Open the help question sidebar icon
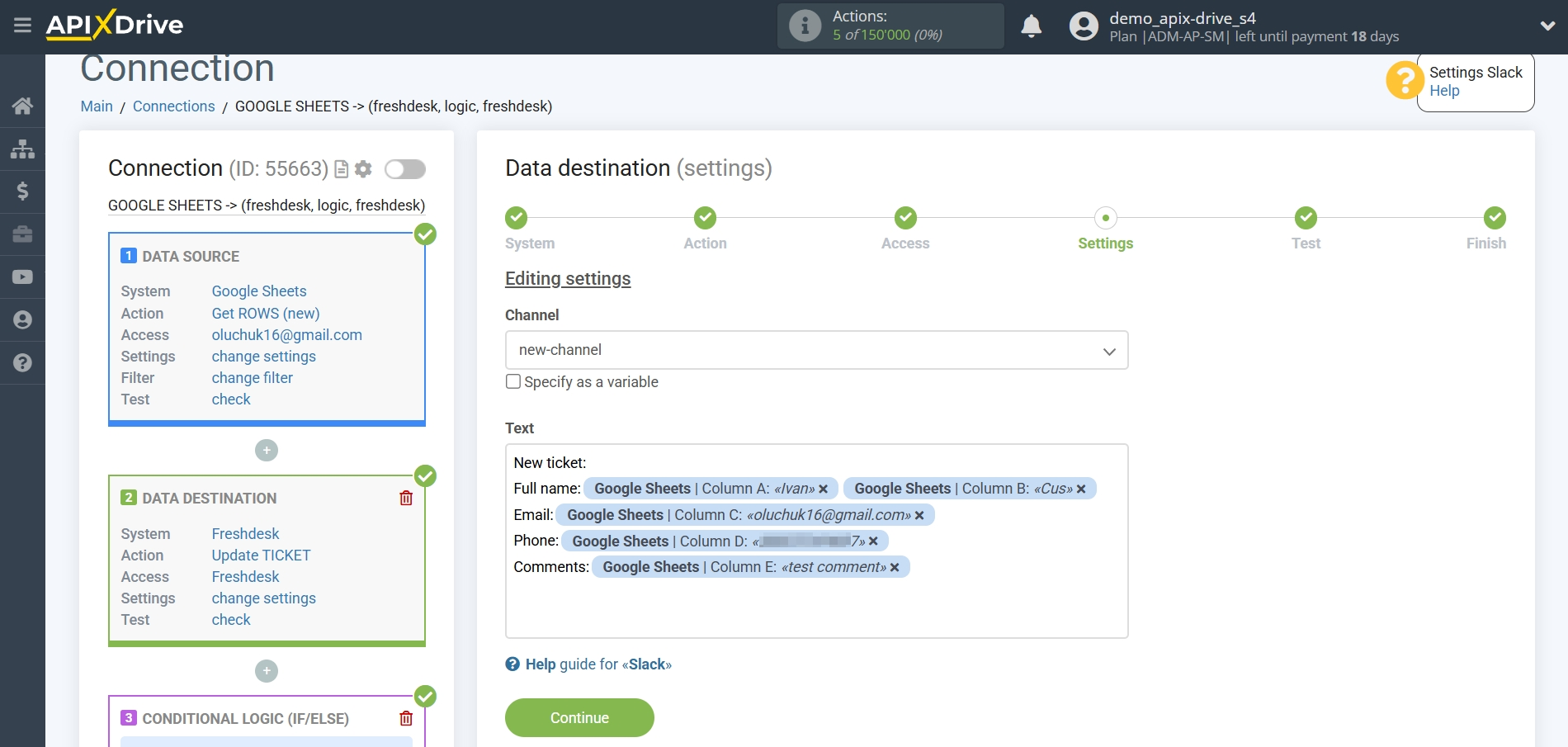This screenshot has height=747, width=1568. pyautogui.click(x=22, y=363)
